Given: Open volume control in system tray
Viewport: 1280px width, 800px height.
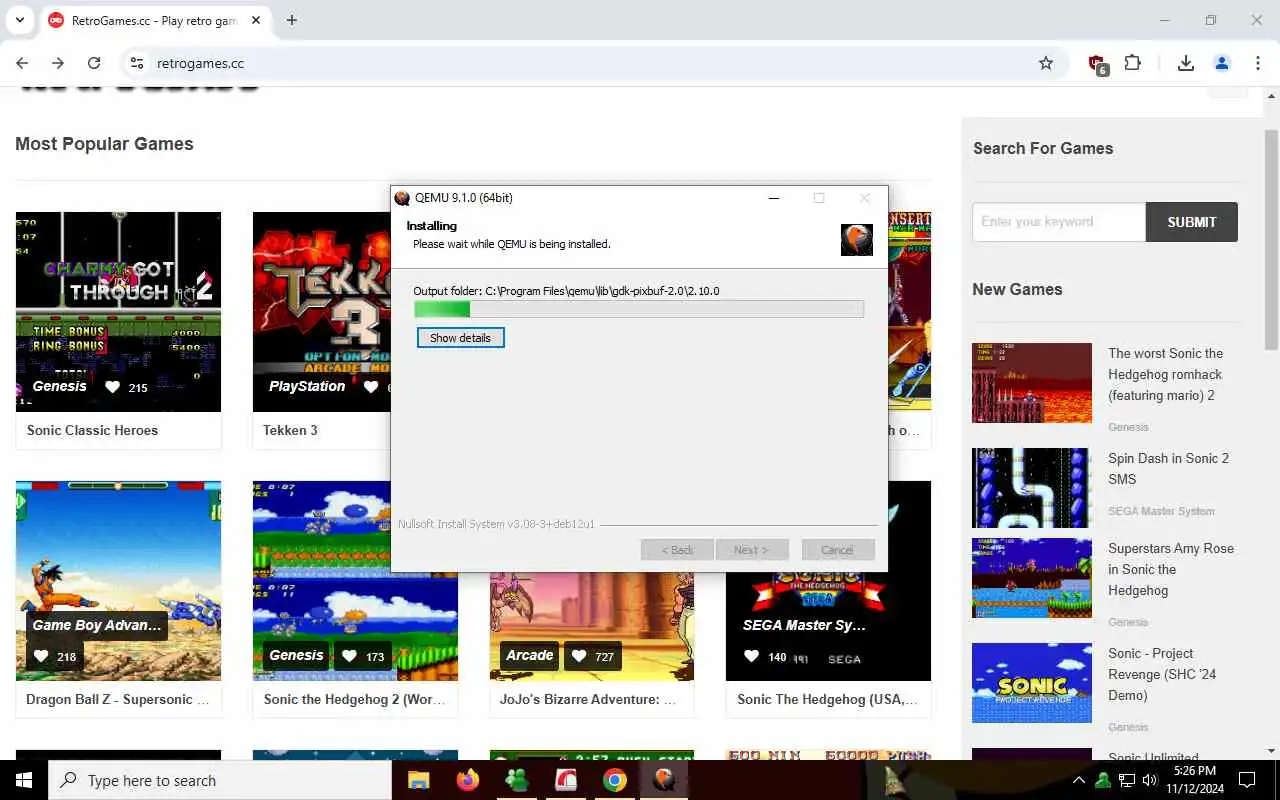Looking at the screenshot, I should tap(1150, 780).
